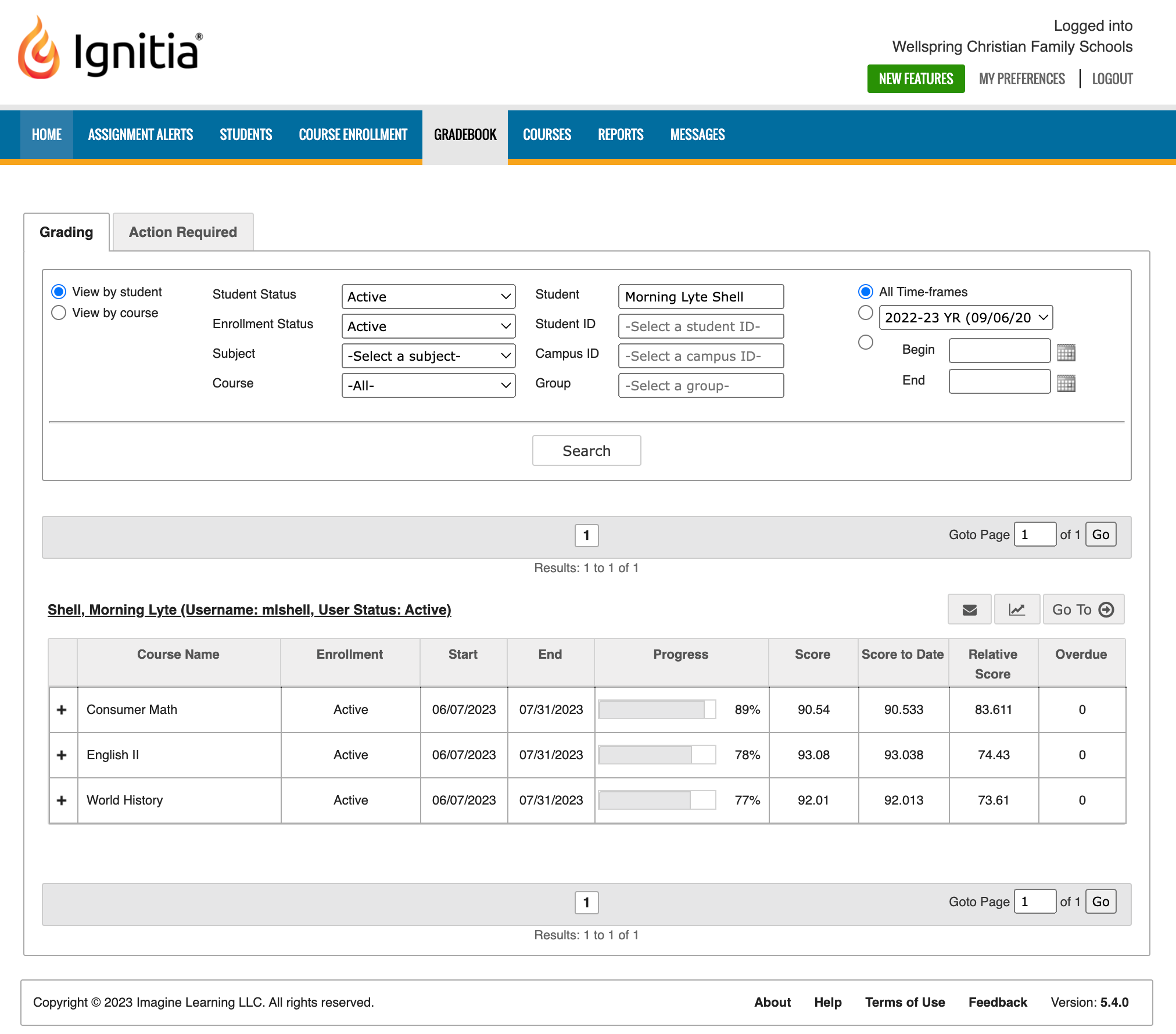Viewport: 1176px width, 1034px height.
Task: Select View by course radio button
Action: [59, 313]
